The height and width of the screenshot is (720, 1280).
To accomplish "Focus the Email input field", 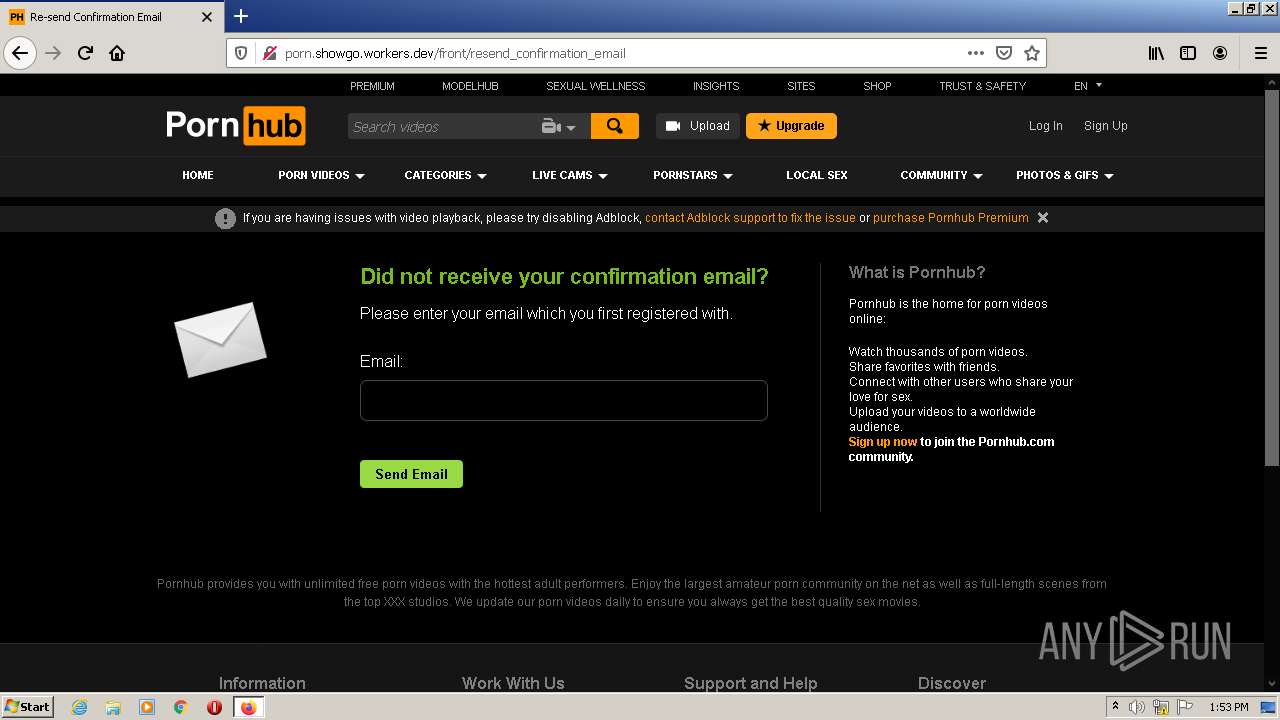I will 564,400.
